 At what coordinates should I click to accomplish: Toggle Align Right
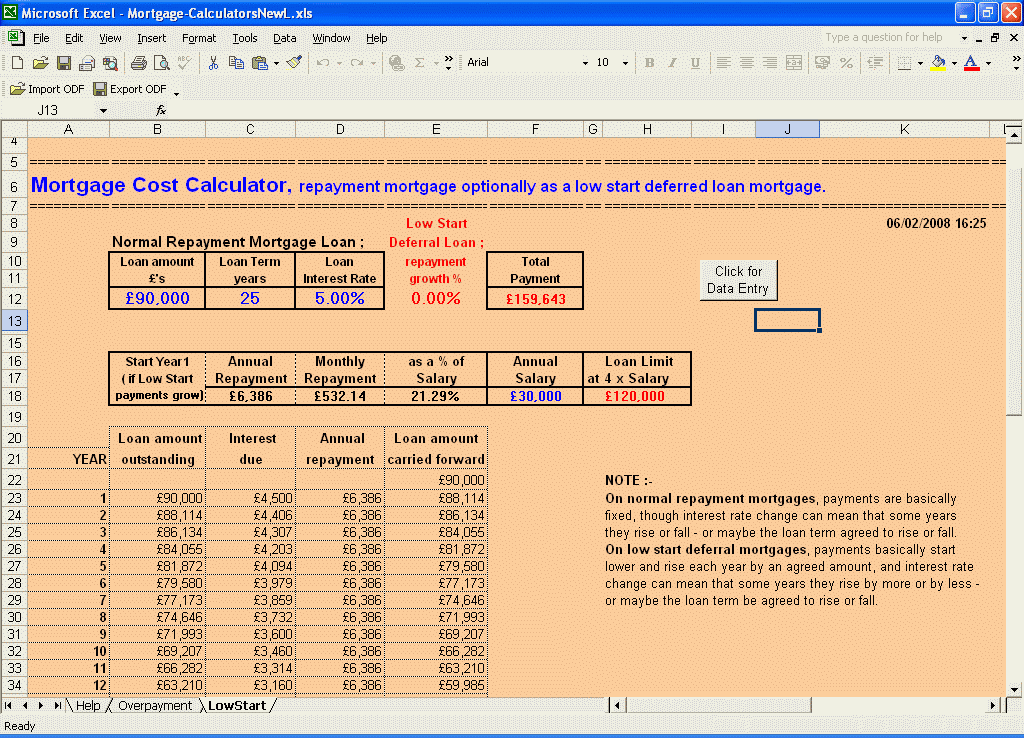(771, 63)
